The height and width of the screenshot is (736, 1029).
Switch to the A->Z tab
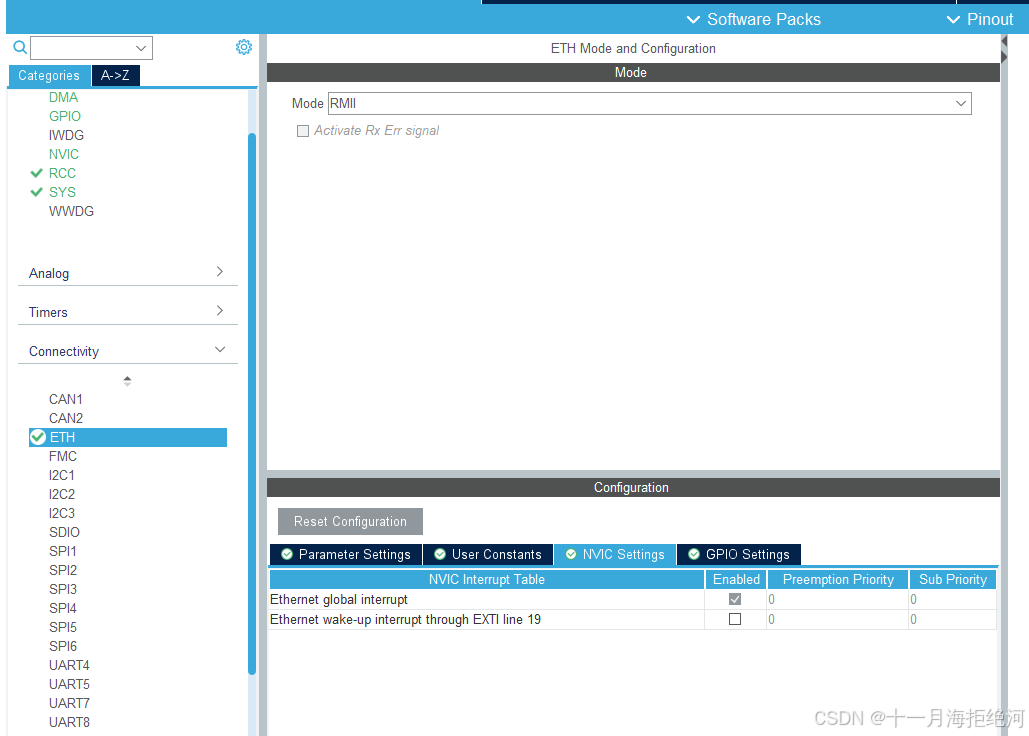click(116, 75)
